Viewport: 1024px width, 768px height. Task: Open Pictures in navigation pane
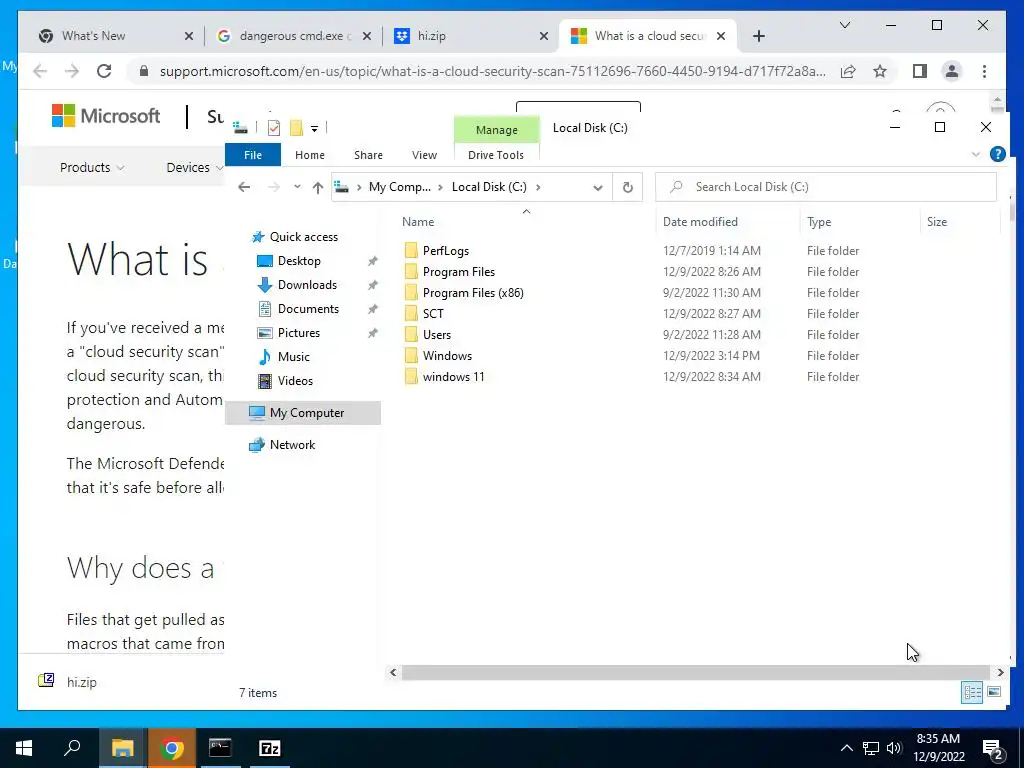298,333
